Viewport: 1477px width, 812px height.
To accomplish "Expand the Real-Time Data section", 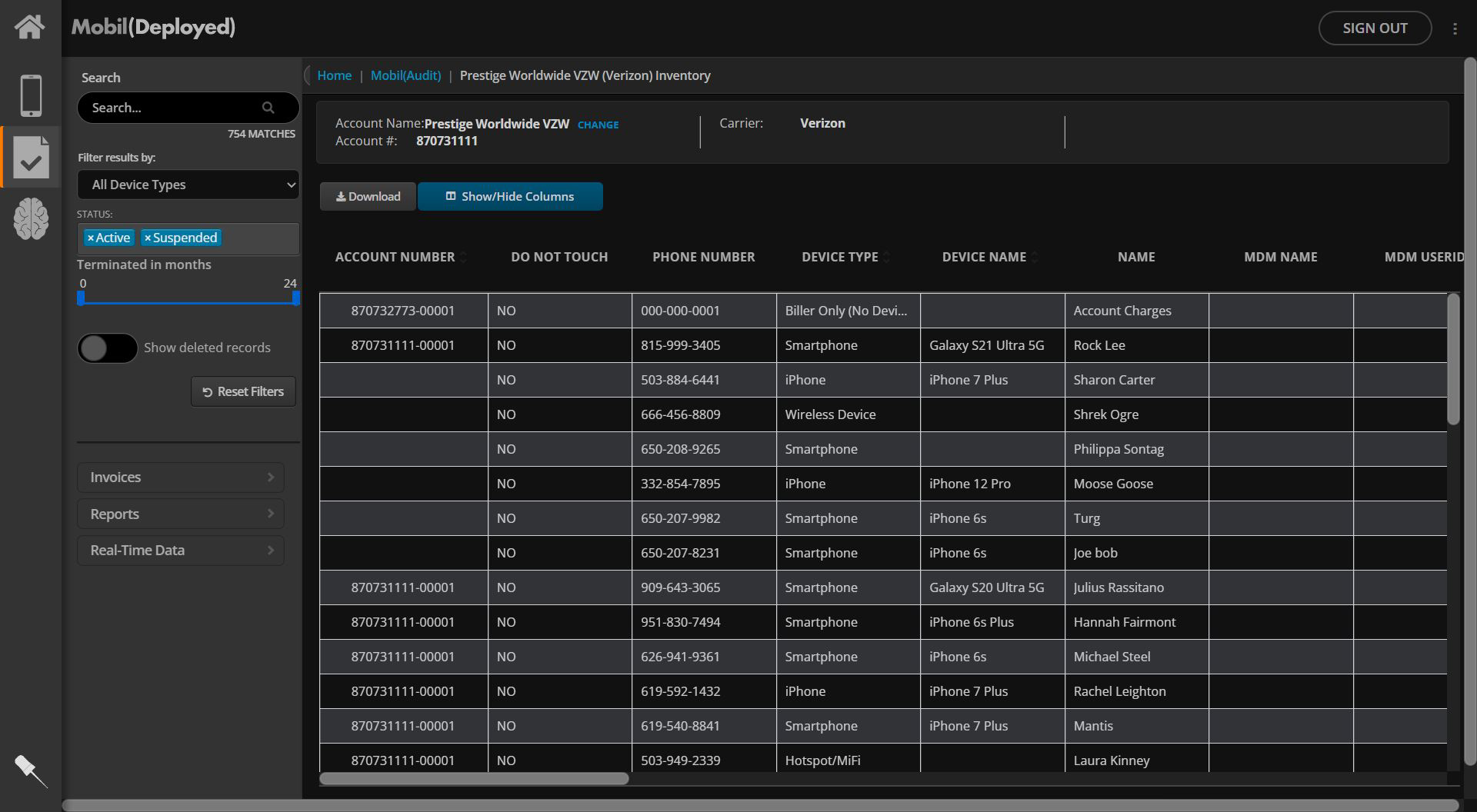I will coord(181,551).
